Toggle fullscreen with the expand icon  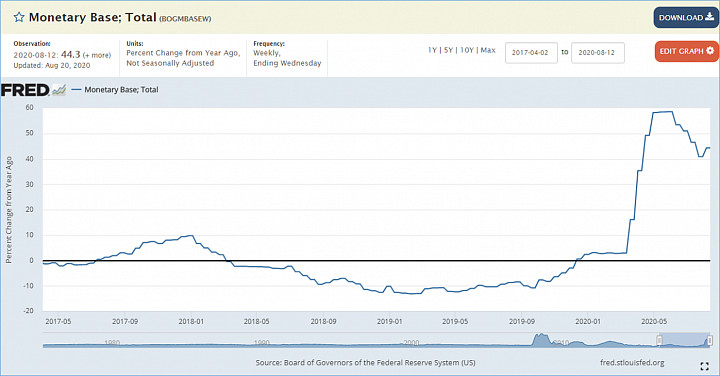point(704,366)
